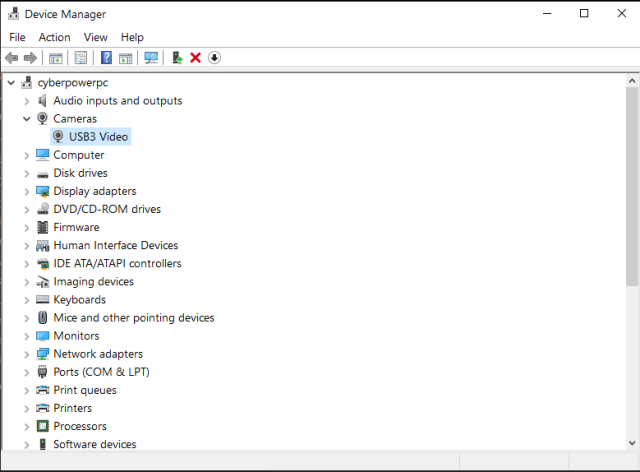Image resolution: width=640 pixels, height=472 pixels.
Task: Click Scan for hardware changes monitor icon
Action: [x=151, y=58]
